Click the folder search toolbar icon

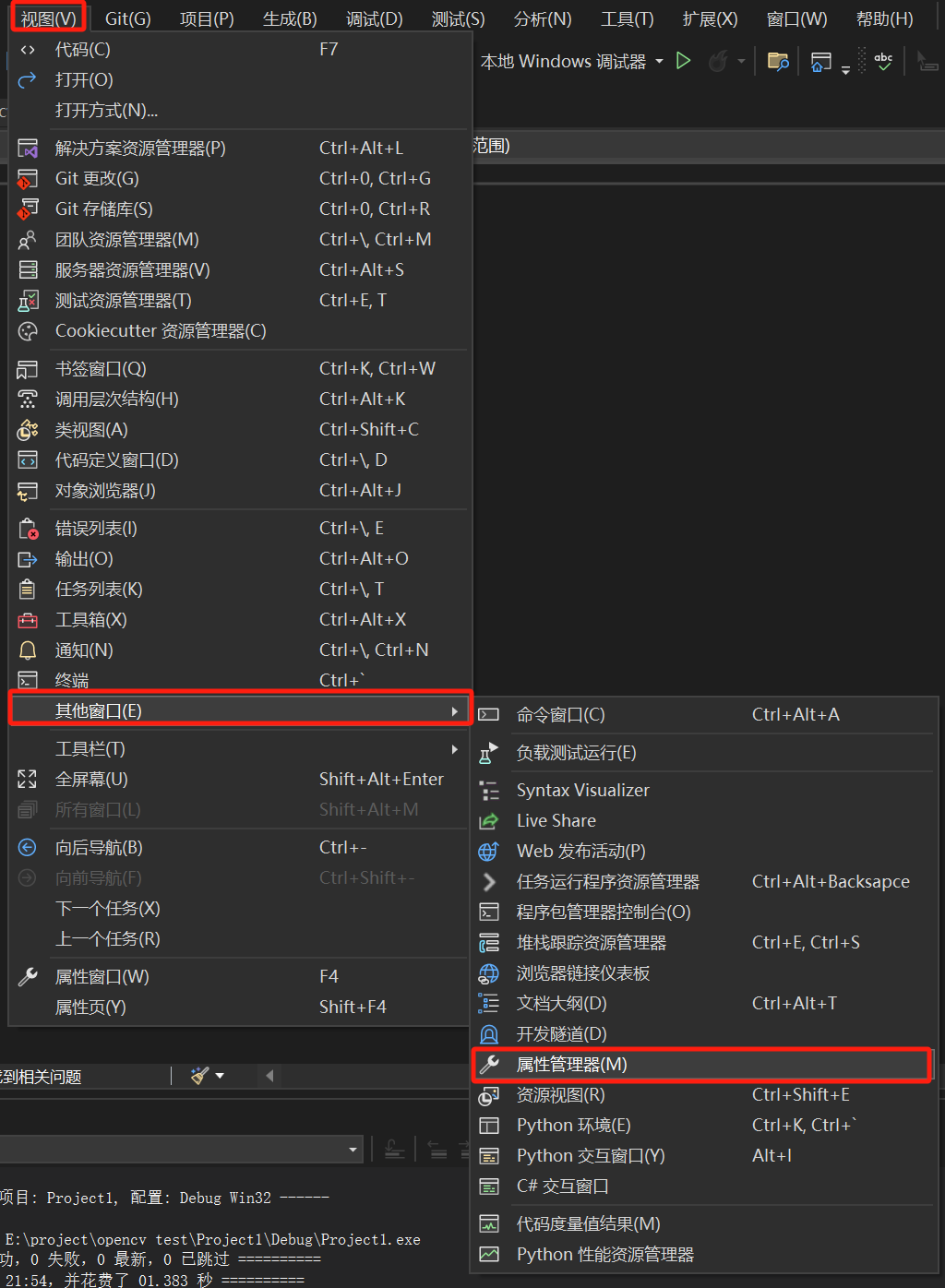778,62
